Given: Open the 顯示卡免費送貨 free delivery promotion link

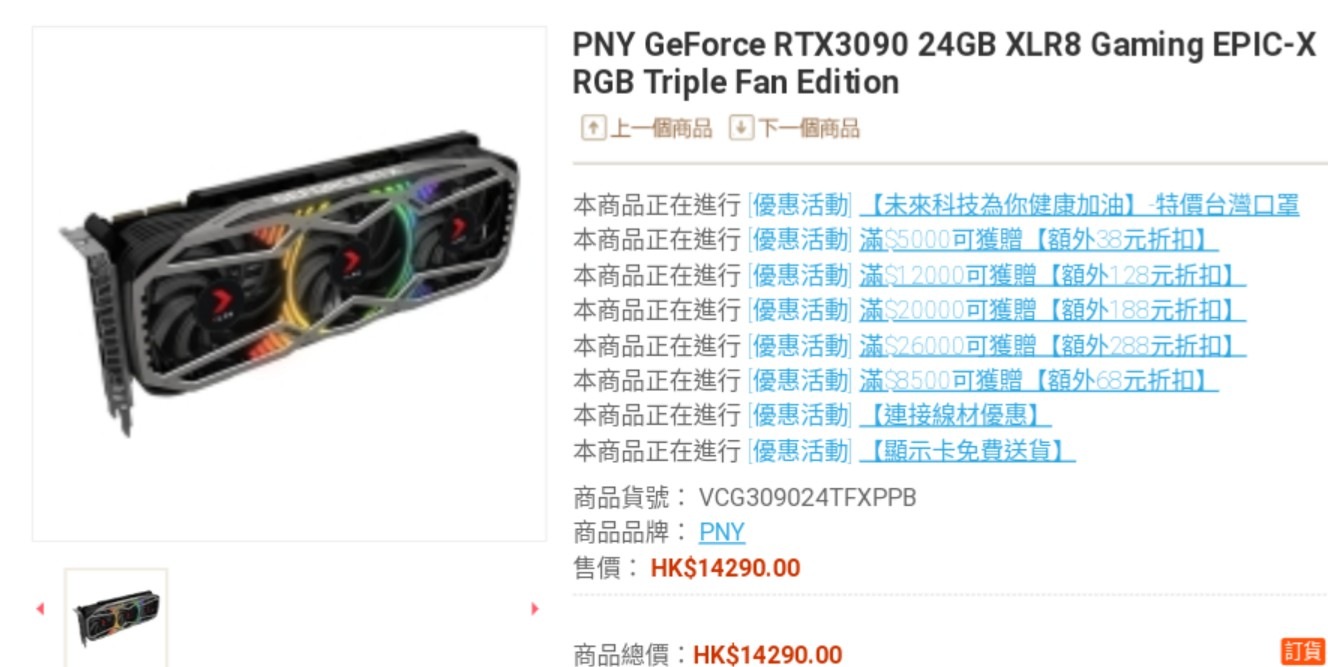Looking at the screenshot, I should pos(967,450).
